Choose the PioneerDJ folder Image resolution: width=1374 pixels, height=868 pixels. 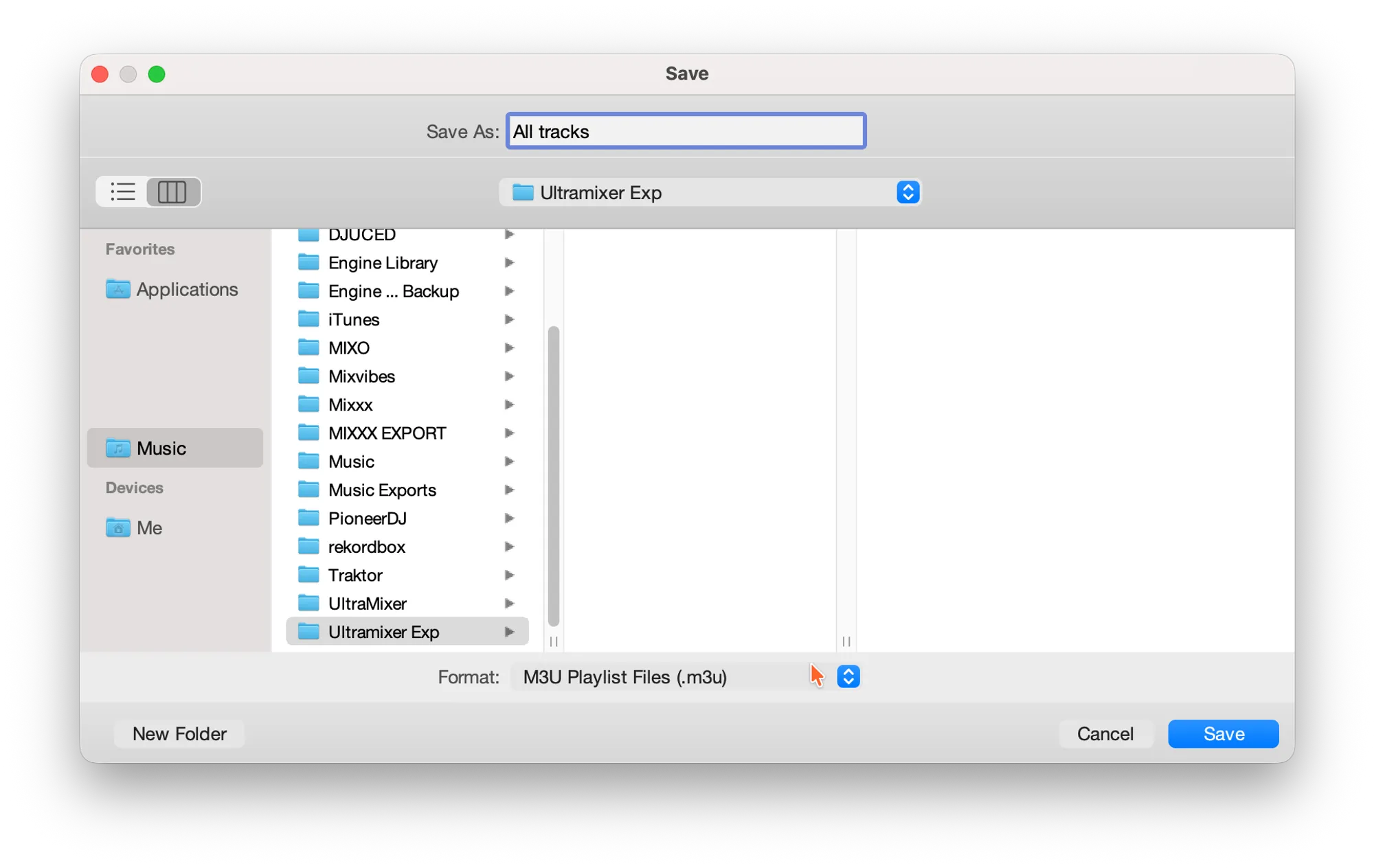pos(368,518)
